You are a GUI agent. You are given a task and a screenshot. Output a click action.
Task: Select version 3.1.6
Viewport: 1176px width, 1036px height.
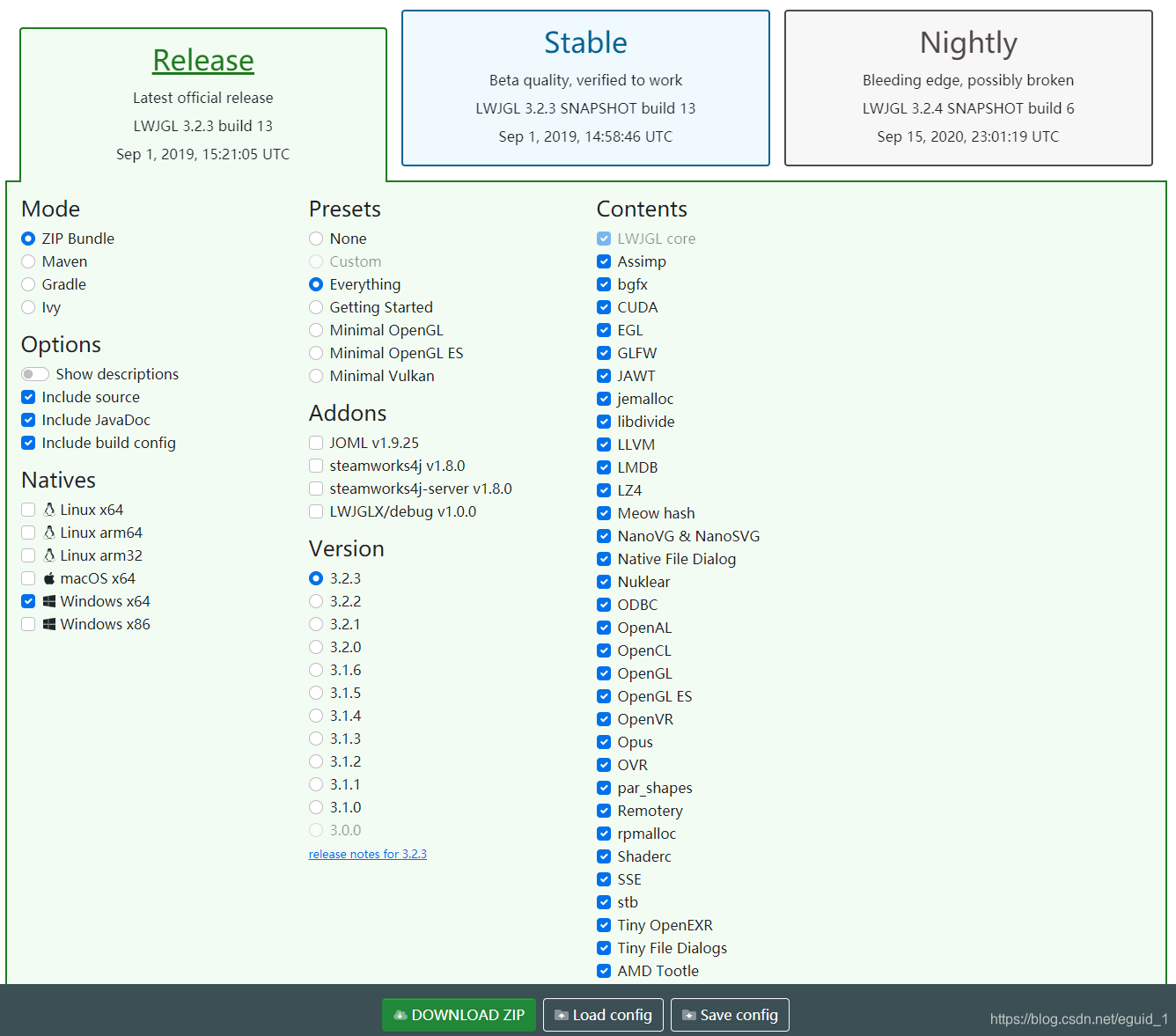point(316,670)
